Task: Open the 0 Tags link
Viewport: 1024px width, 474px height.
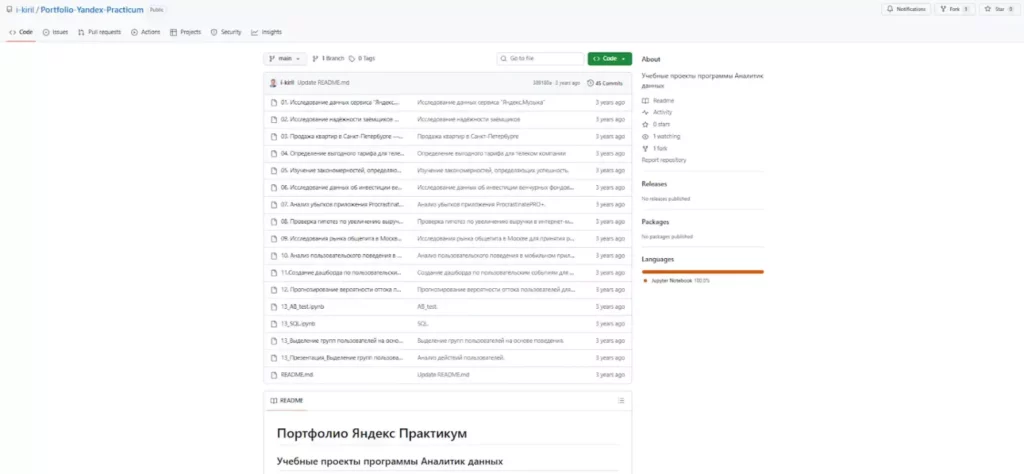Action: click(362, 59)
